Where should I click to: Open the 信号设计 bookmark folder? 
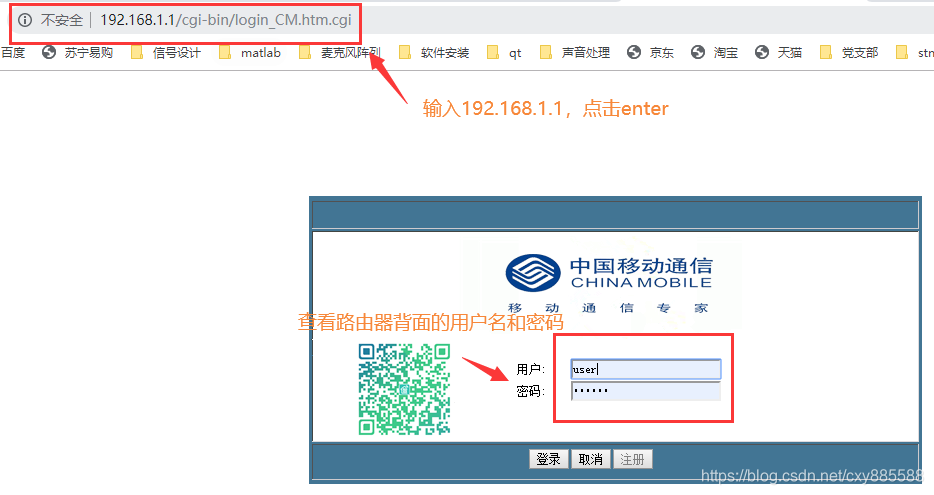[x=166, y=52]
